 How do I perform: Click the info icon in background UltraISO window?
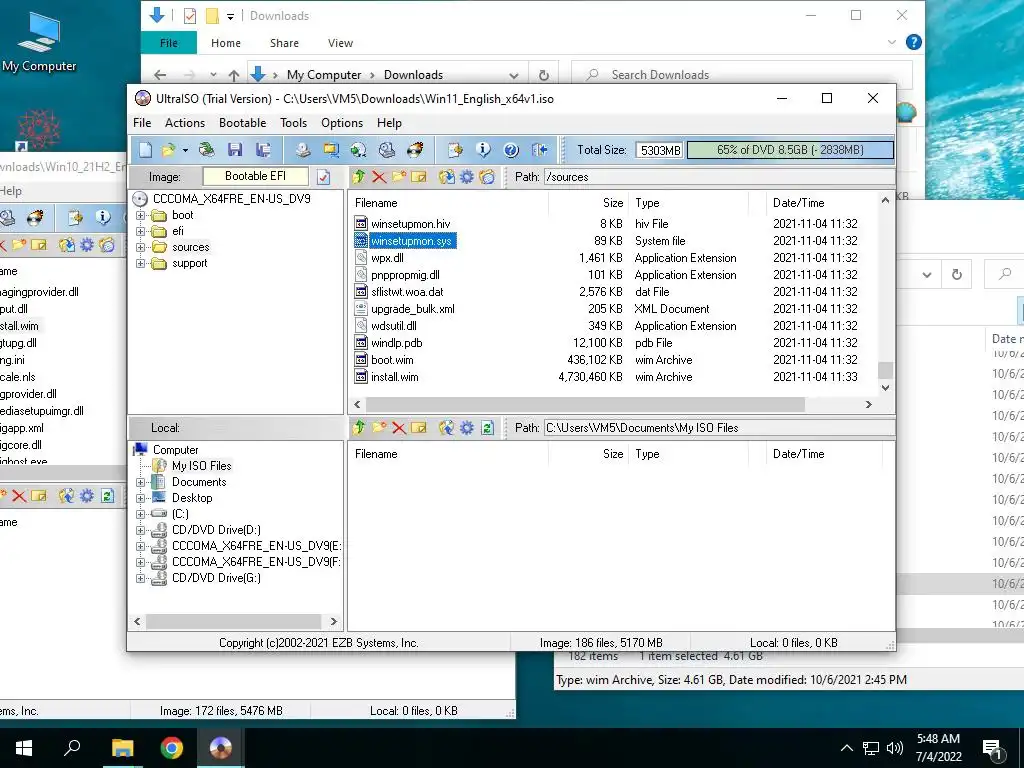103,217
